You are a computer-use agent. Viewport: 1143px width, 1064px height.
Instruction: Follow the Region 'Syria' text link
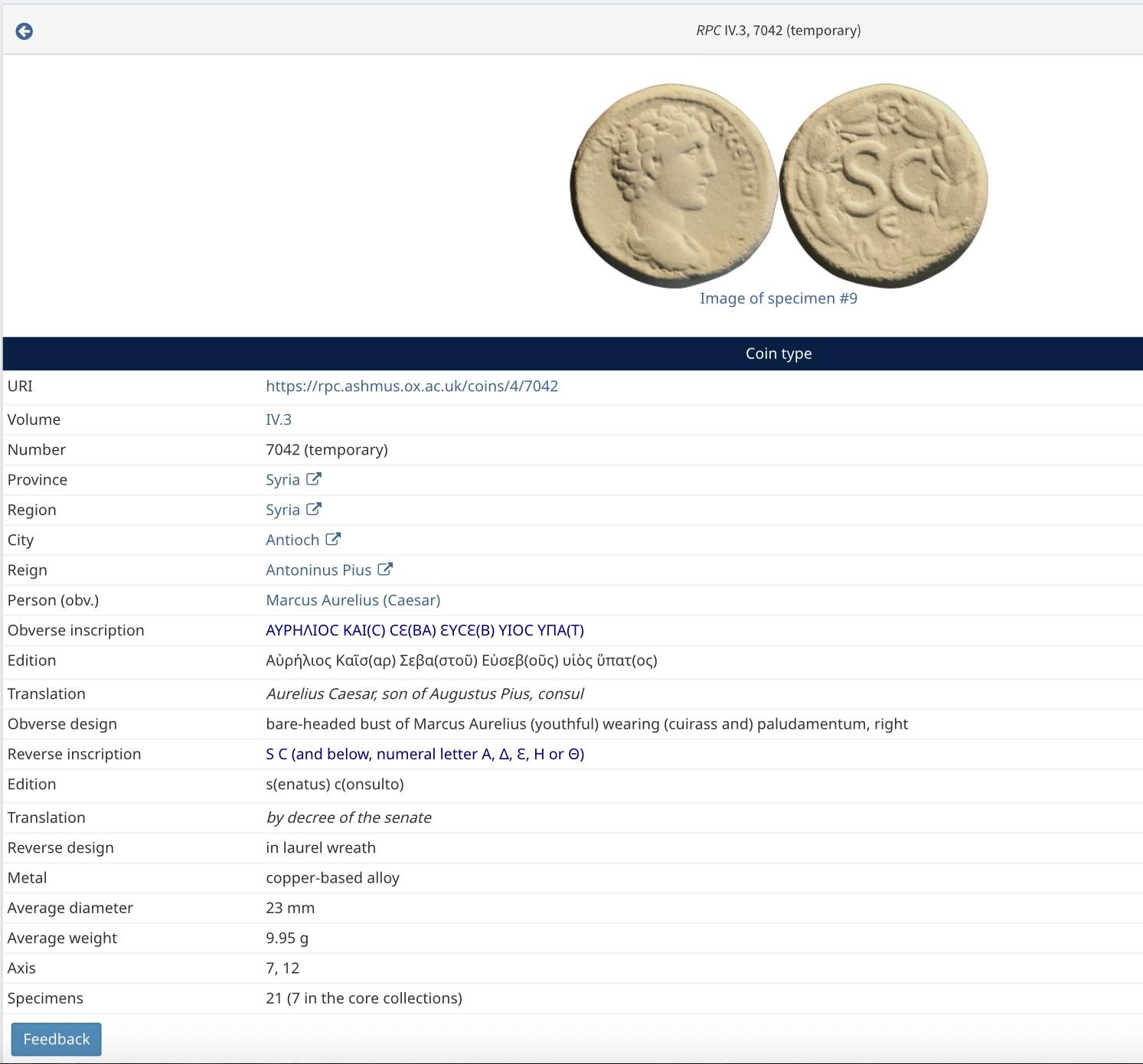tap(282, 510)
